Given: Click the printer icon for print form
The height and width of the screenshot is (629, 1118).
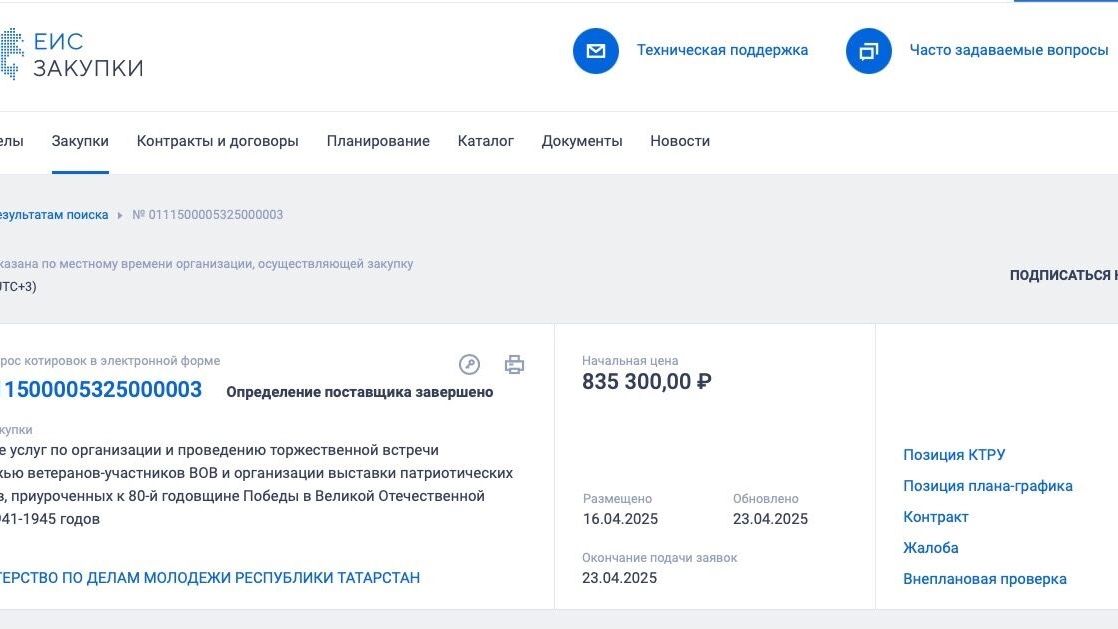Looking at the screenshot, I should click(514, 364).
